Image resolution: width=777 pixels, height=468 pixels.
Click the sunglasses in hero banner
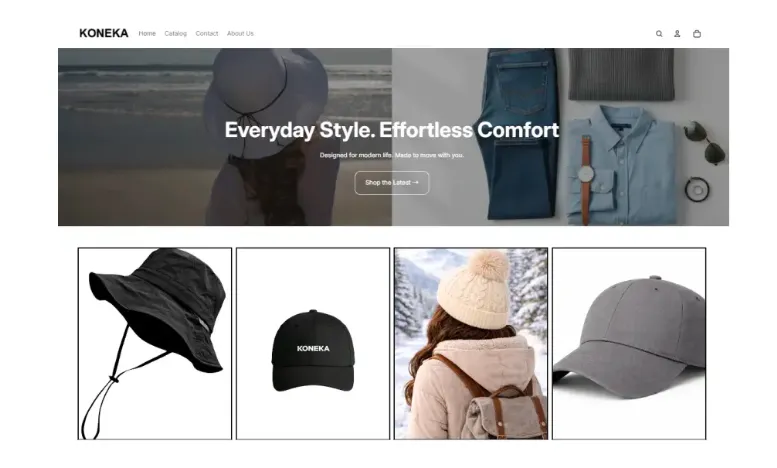pos(705,143)
